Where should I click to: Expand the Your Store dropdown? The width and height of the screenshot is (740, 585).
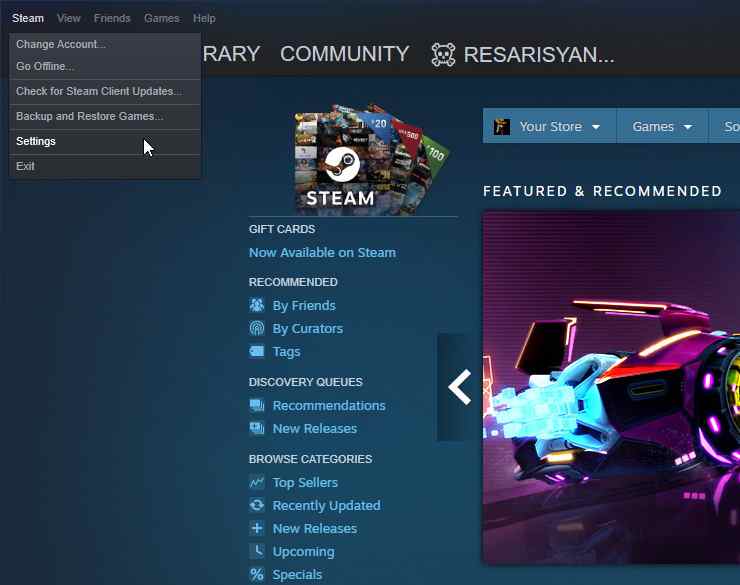[x=549, y=127]
